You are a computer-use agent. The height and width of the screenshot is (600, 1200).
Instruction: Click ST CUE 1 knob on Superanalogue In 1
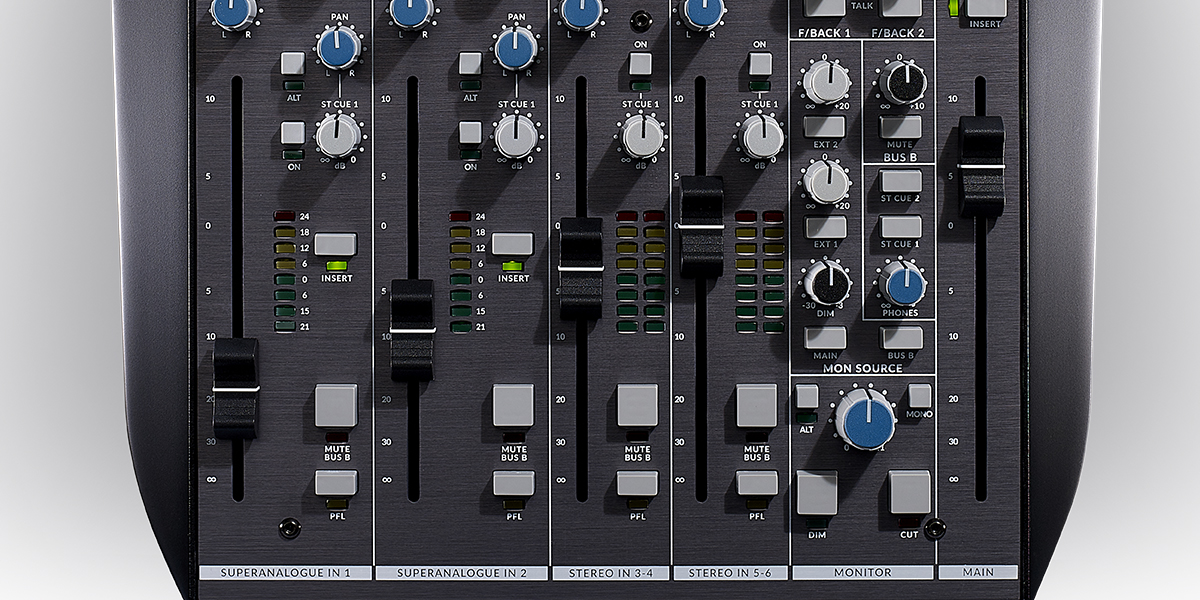click(339, 135)
